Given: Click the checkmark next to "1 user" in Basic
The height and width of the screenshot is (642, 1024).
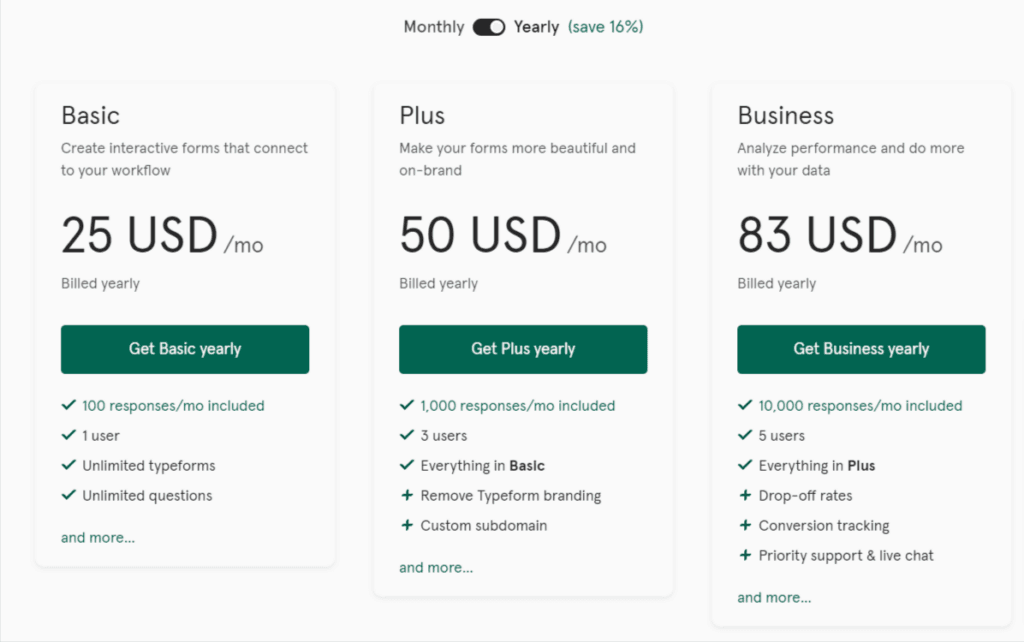Looking at the screenshot, I should [69, 435].
